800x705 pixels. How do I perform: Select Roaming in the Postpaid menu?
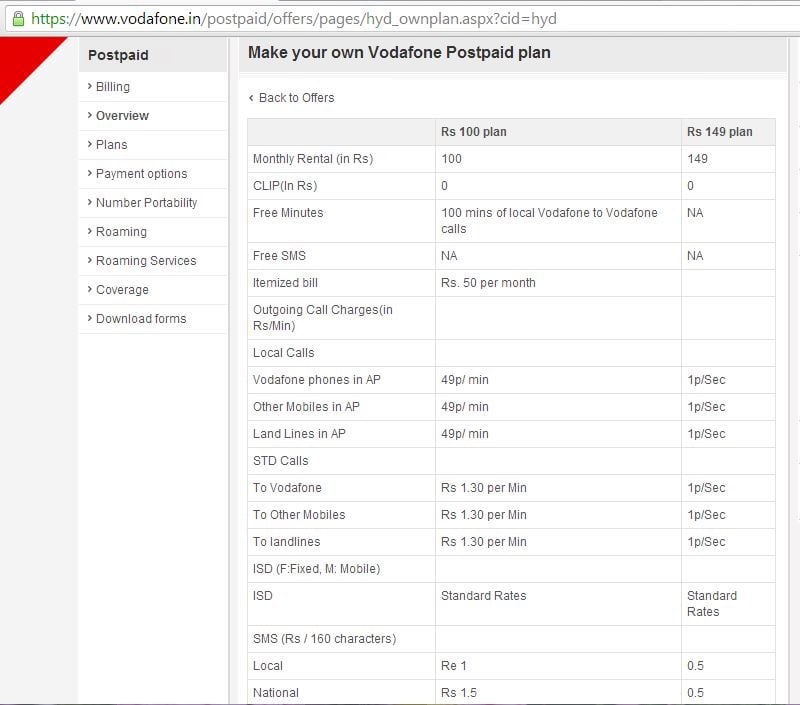pos(121,232)
